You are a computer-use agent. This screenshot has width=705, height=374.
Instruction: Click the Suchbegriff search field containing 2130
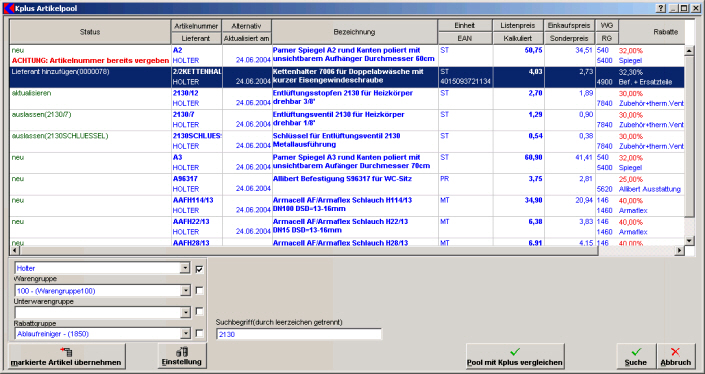pos(299,334)
